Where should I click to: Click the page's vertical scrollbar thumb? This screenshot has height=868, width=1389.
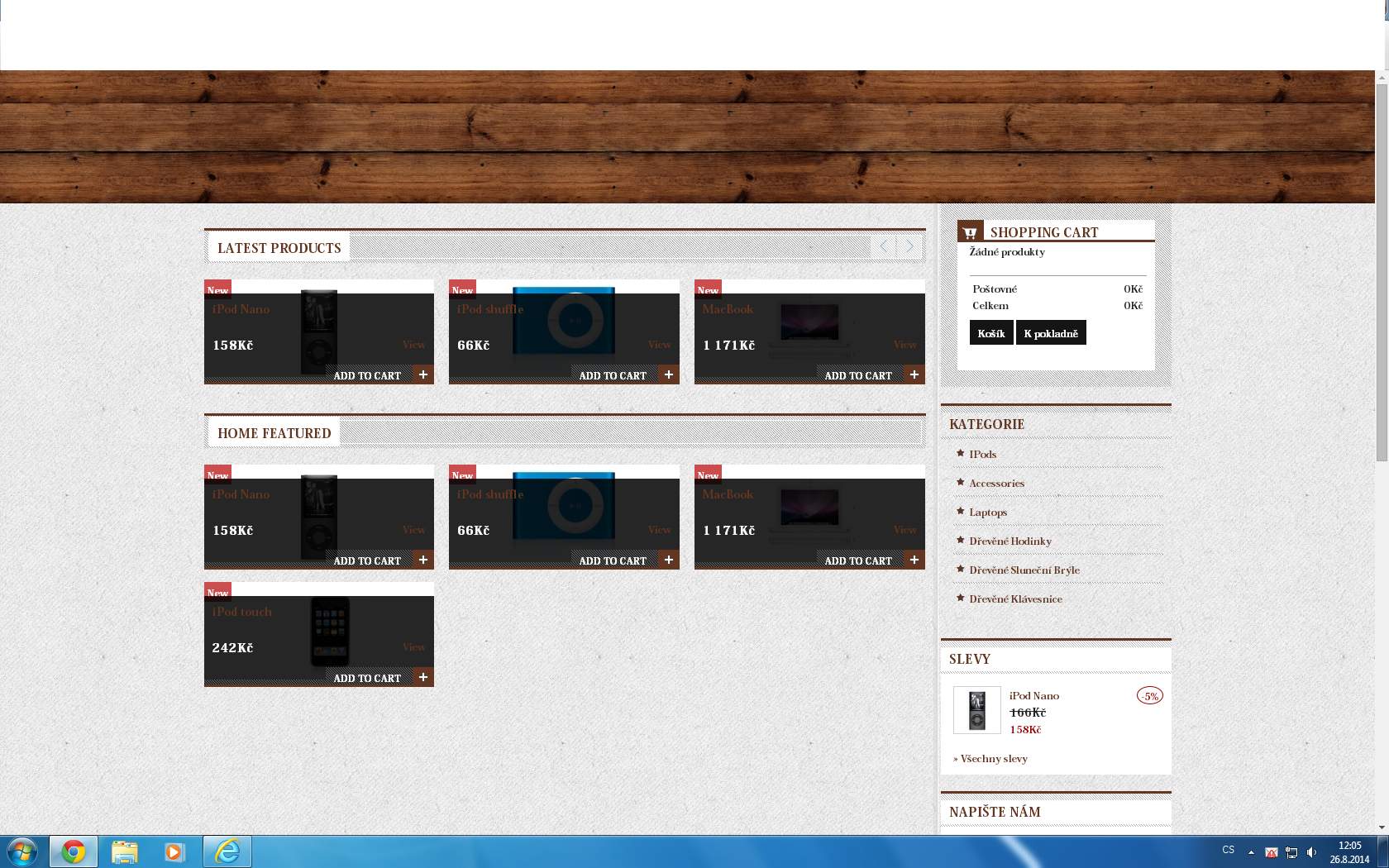(1382, 272)
